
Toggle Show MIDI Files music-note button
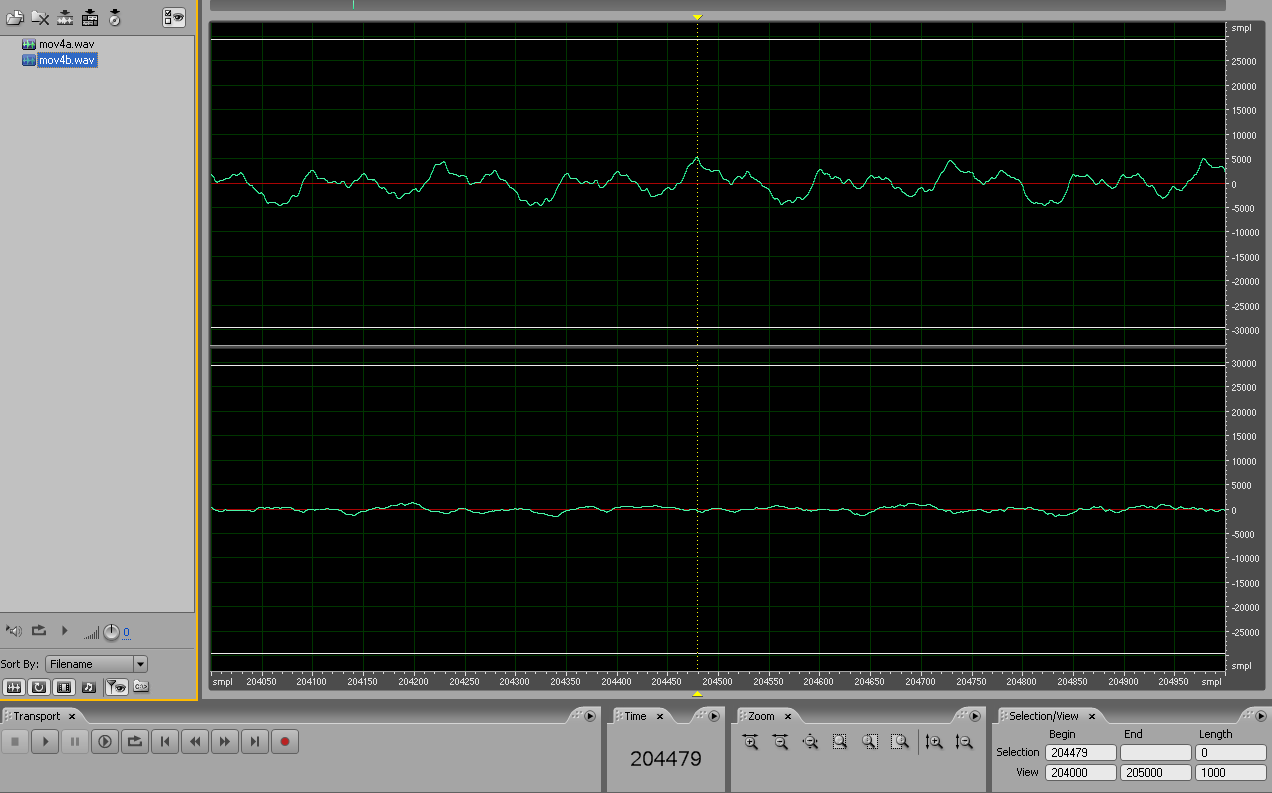pyautogui.click(x=89, y=687)
